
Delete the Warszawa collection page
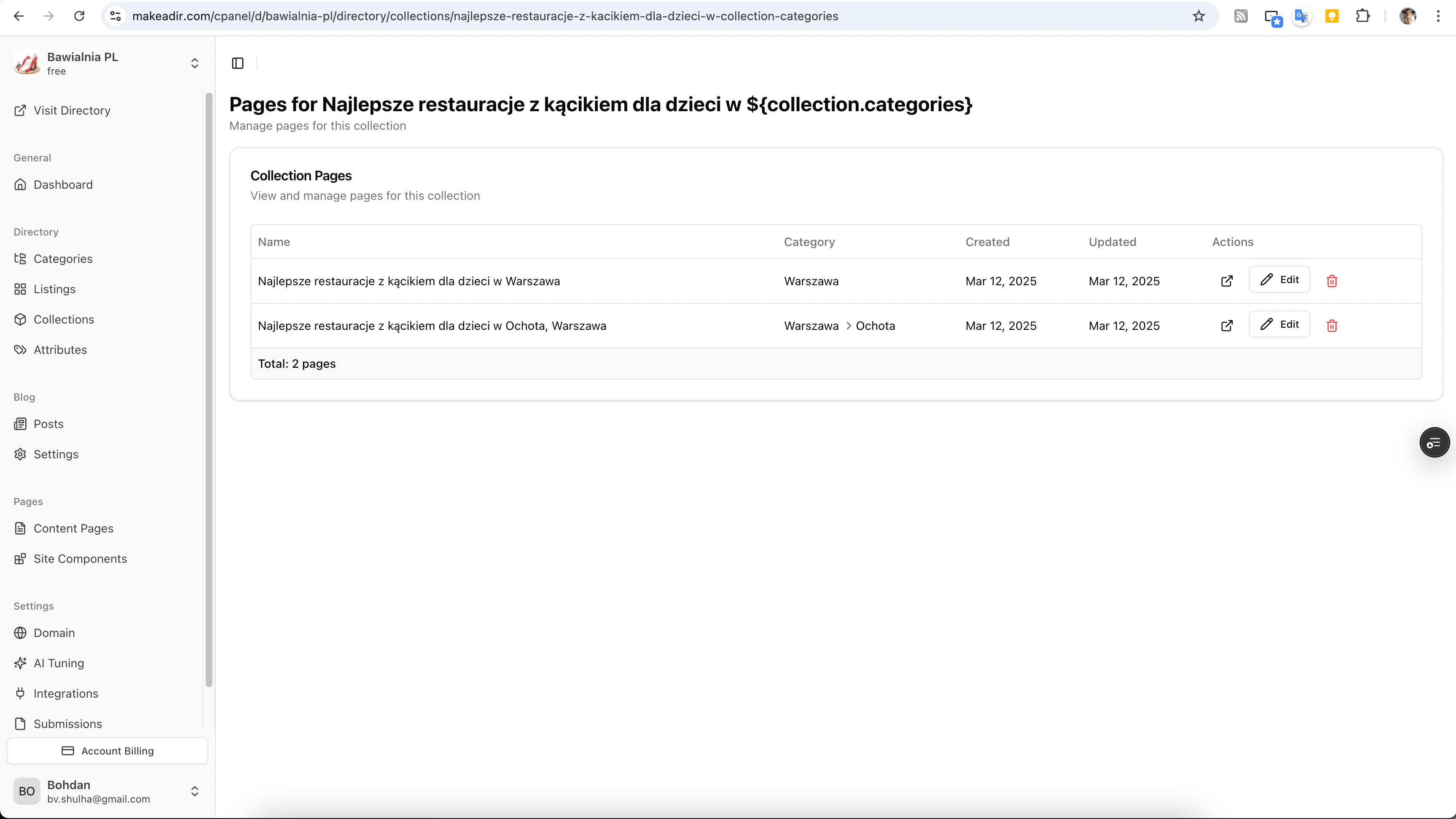pos(1332,281)
